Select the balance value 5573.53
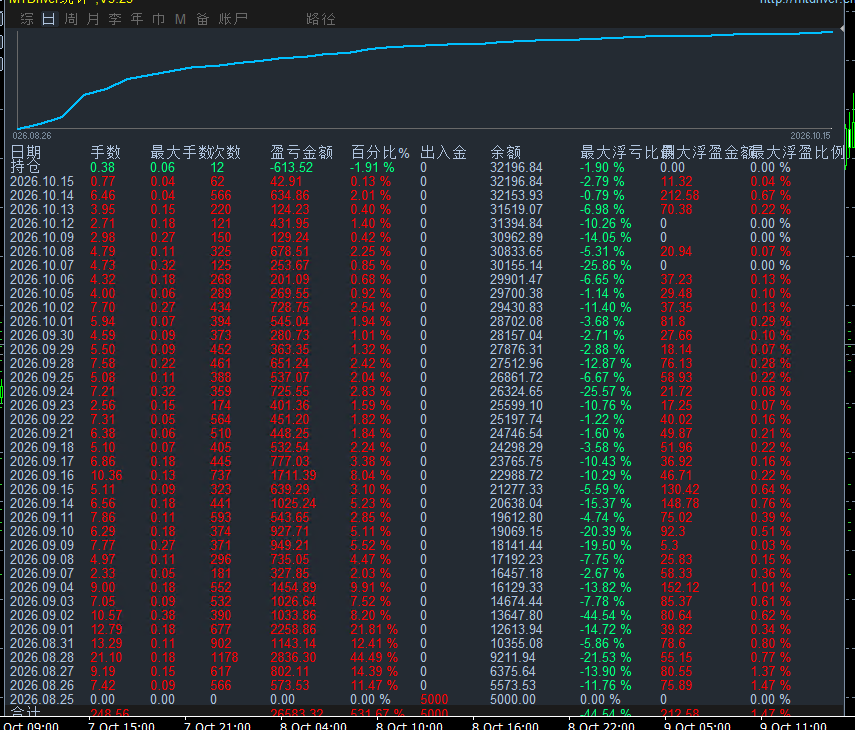This screenshot has width=855, height=730. click(513, 685)
